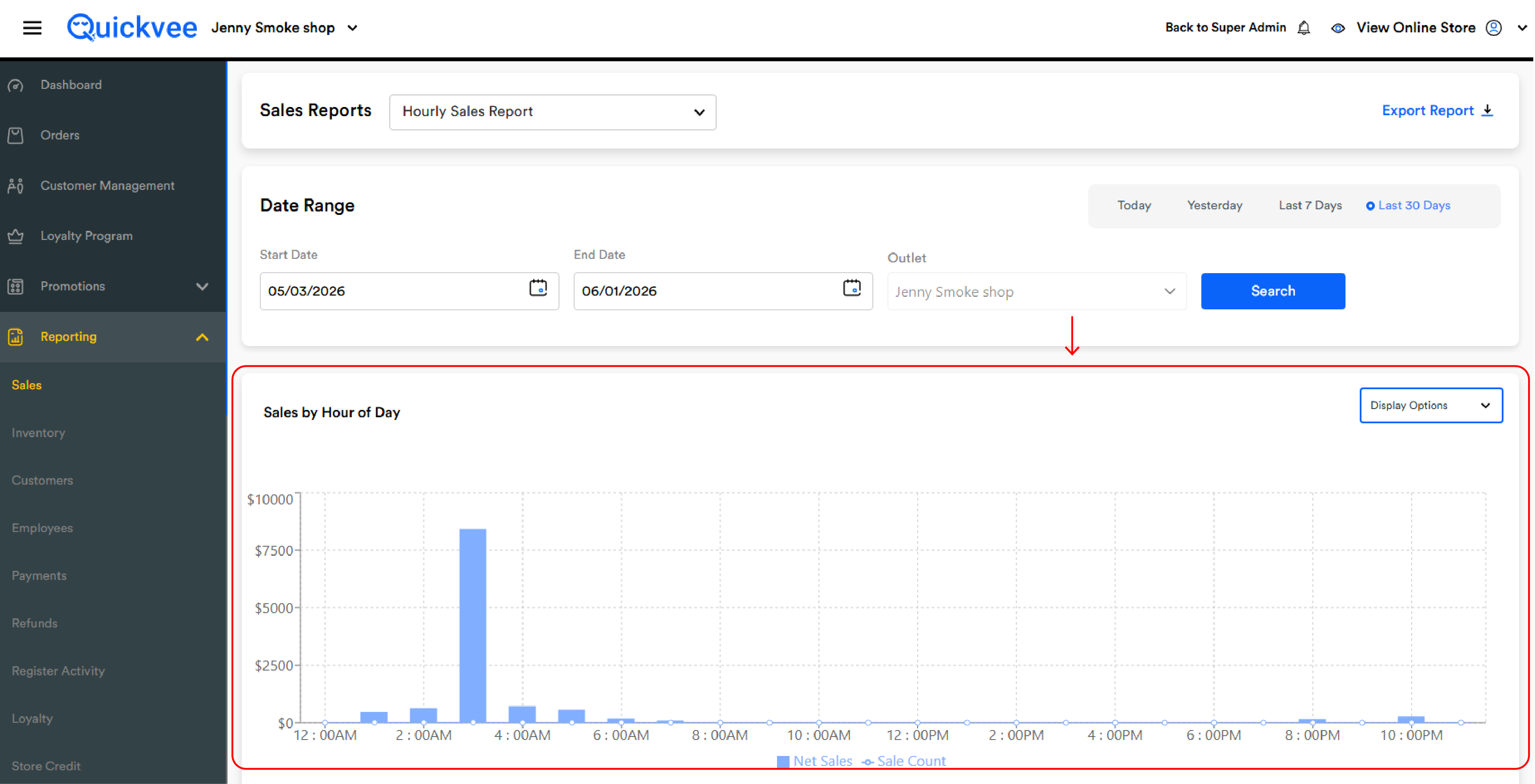Open the user profile avatar icon
This screenshot has height=784, width=1535.
point(1493,28)
